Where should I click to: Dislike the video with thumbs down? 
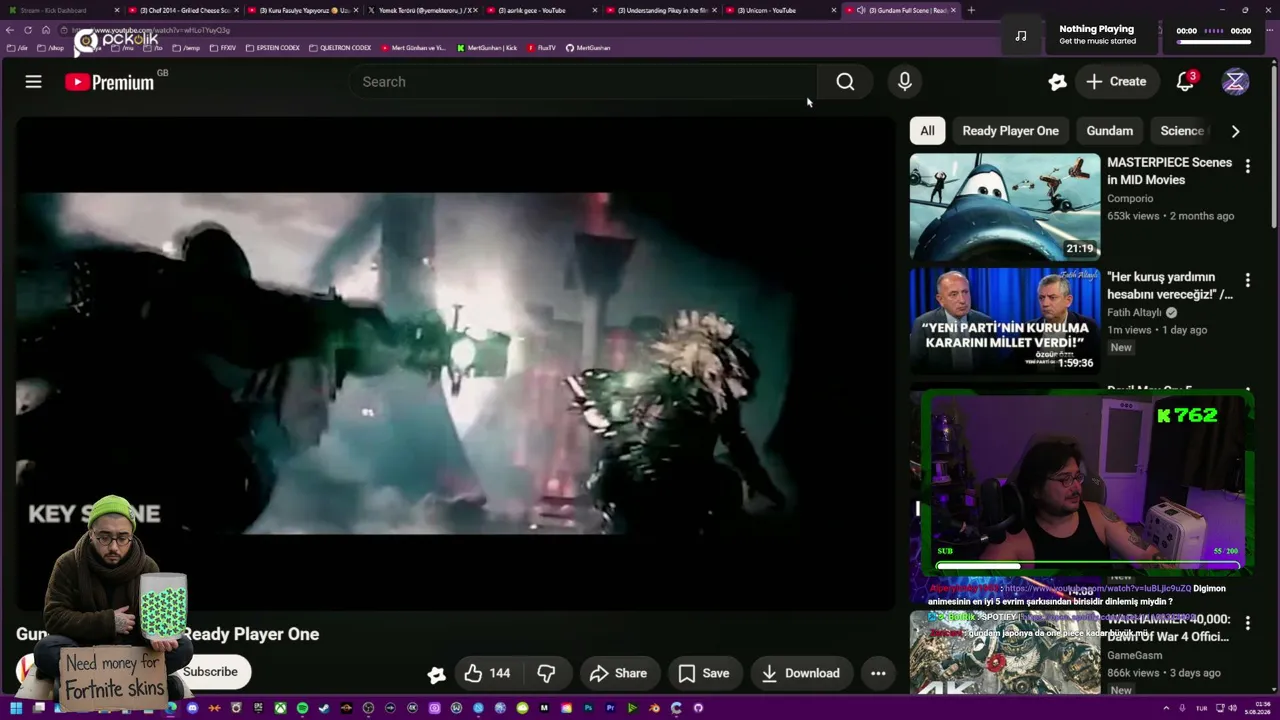click(x=546, y=673)
